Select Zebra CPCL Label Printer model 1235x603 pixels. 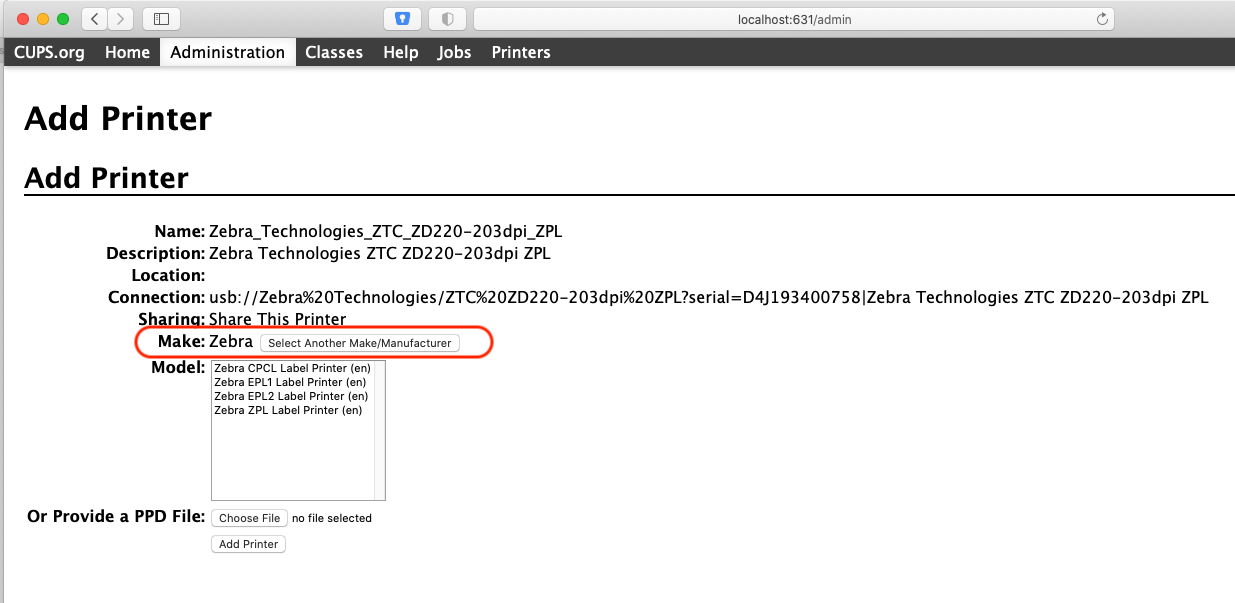tap(291, 368)
